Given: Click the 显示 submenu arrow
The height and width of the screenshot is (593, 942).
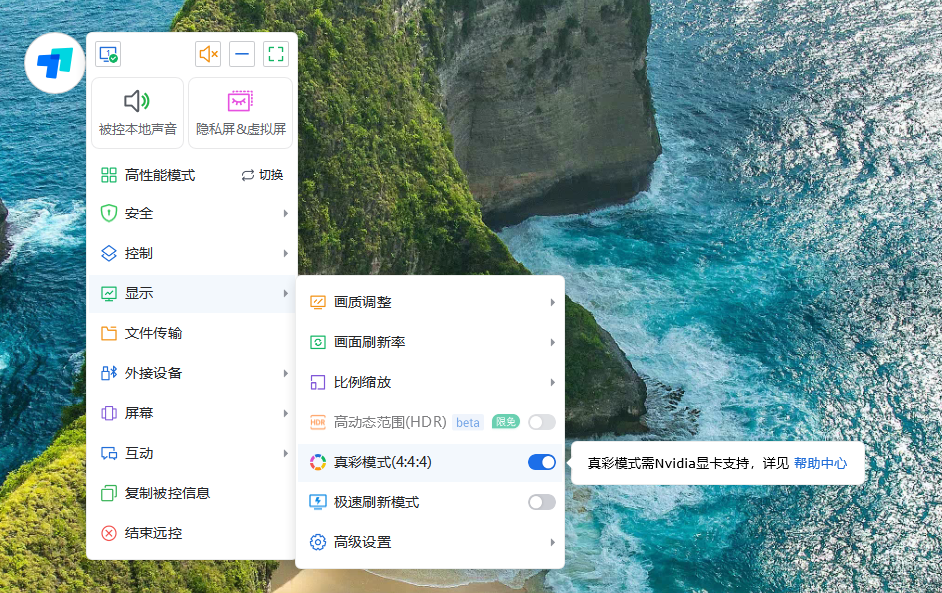Looking at the screenshot, I should [x=286, y=293].
